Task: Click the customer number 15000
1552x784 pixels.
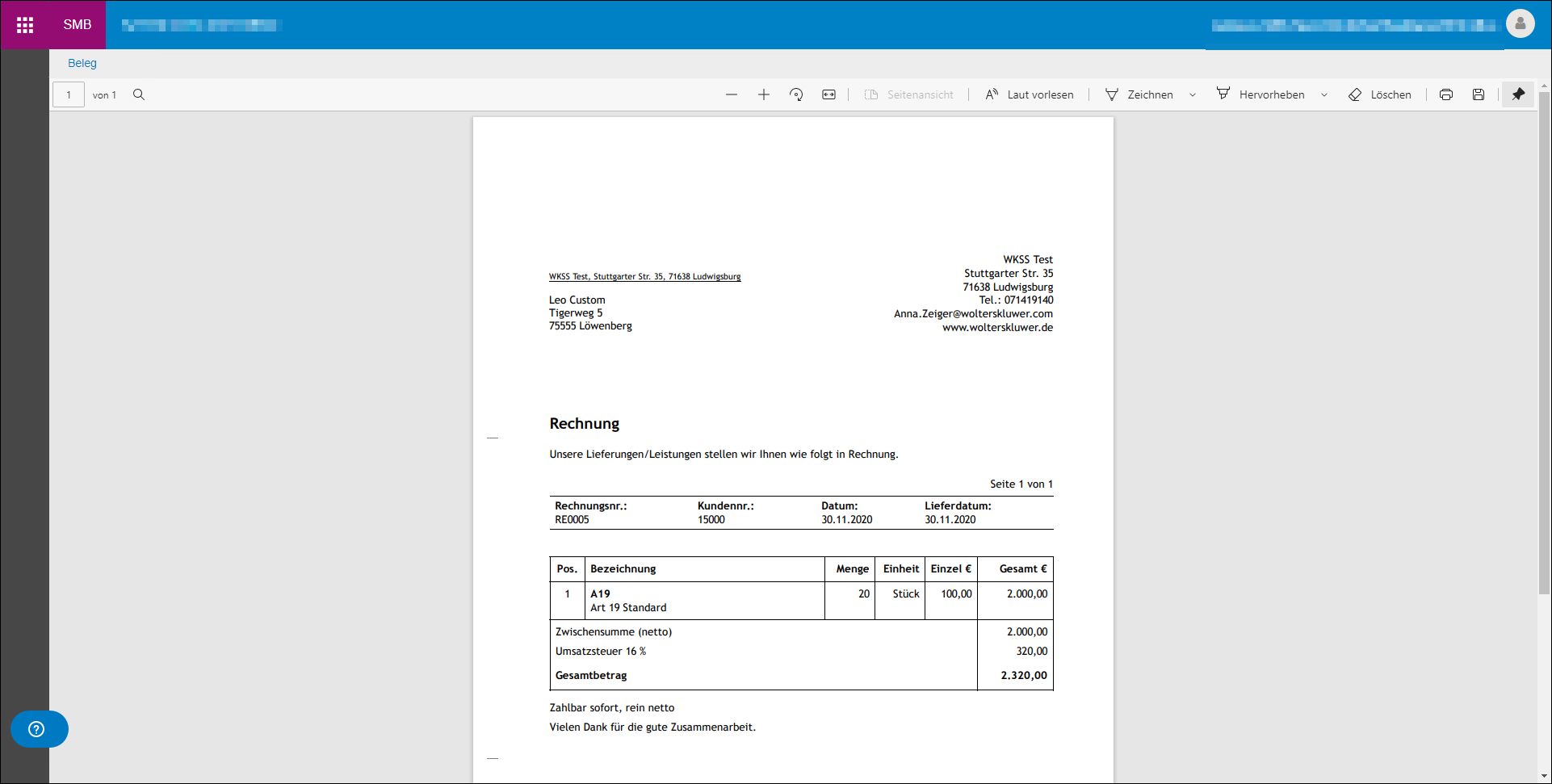Action: tap(711, 520)
